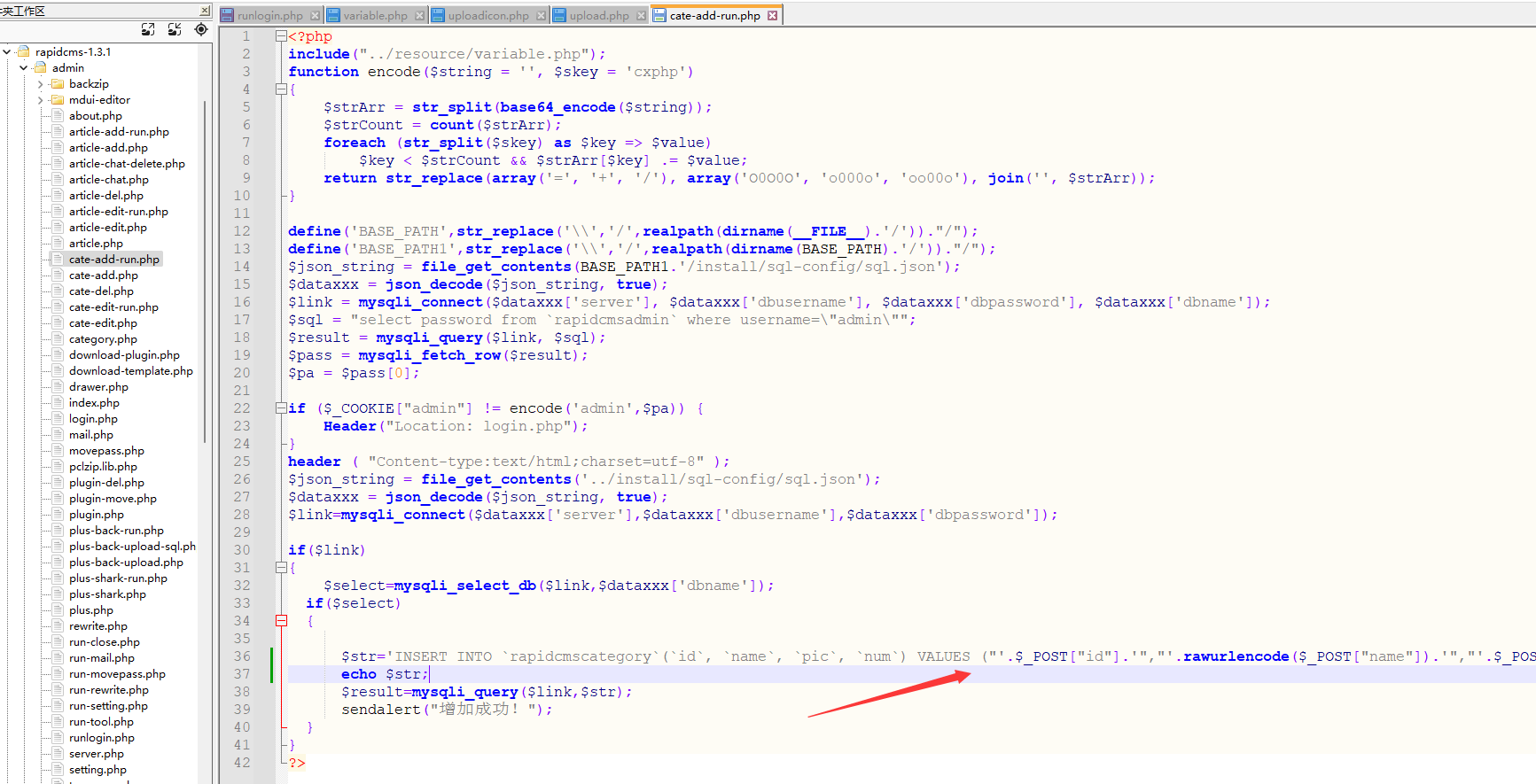Screen dimensions: 1536x784
Task: Select plugin-move.php in the file tree
Action: pos(113,499)
